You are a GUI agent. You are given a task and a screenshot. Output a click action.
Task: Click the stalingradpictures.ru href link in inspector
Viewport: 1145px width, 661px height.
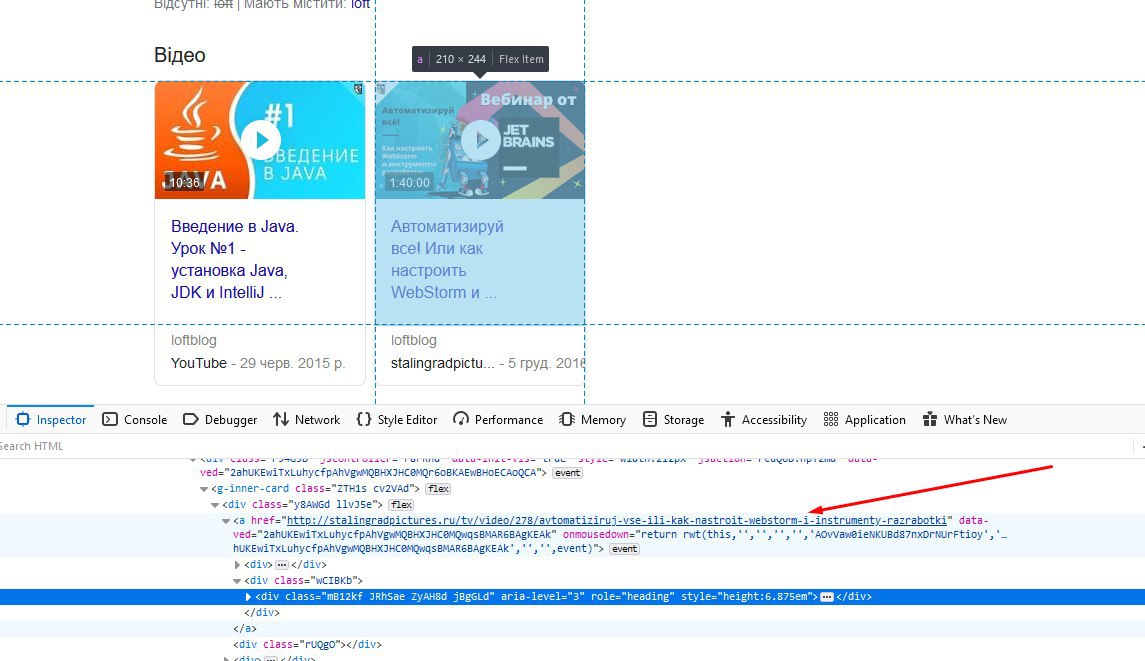[x=616, y=520]
